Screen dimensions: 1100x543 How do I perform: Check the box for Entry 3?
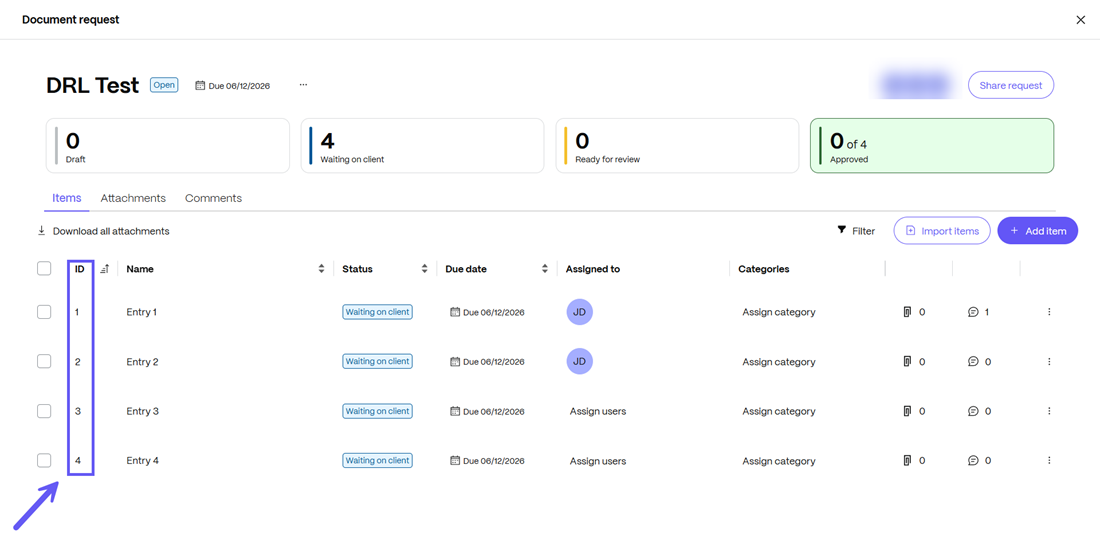click(44, 411)
